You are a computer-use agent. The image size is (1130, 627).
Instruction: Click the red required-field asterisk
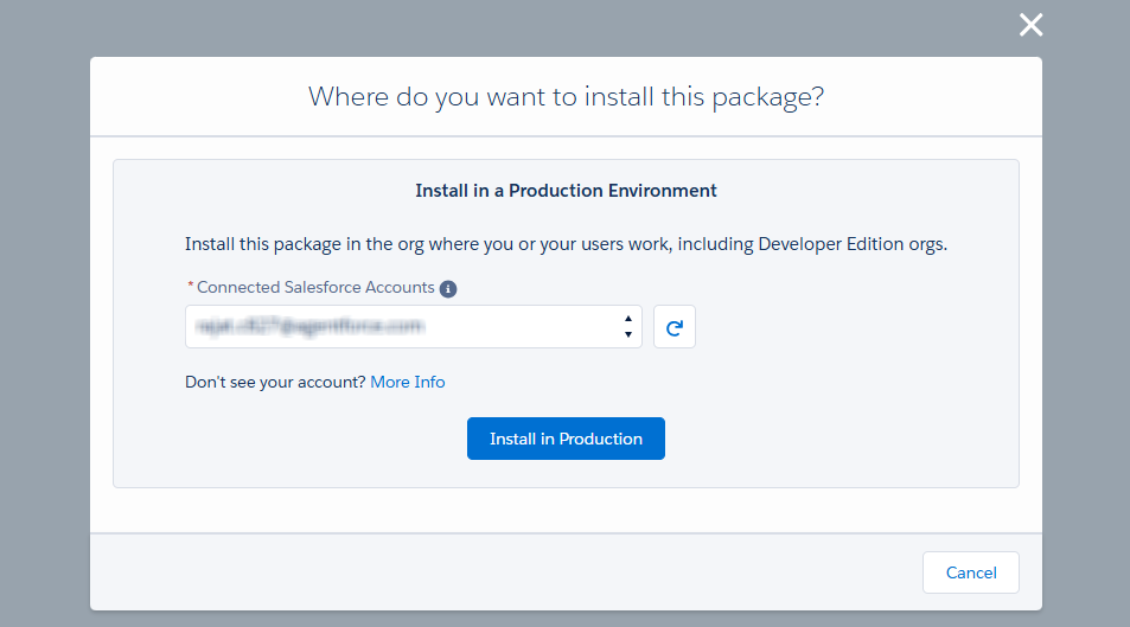(190, 287)
